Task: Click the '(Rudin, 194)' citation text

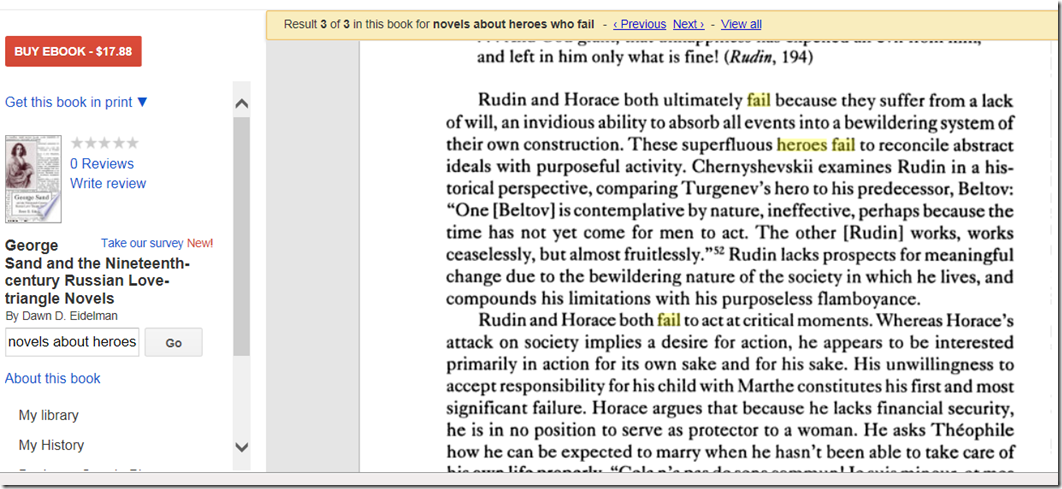Action: [768, 58]
